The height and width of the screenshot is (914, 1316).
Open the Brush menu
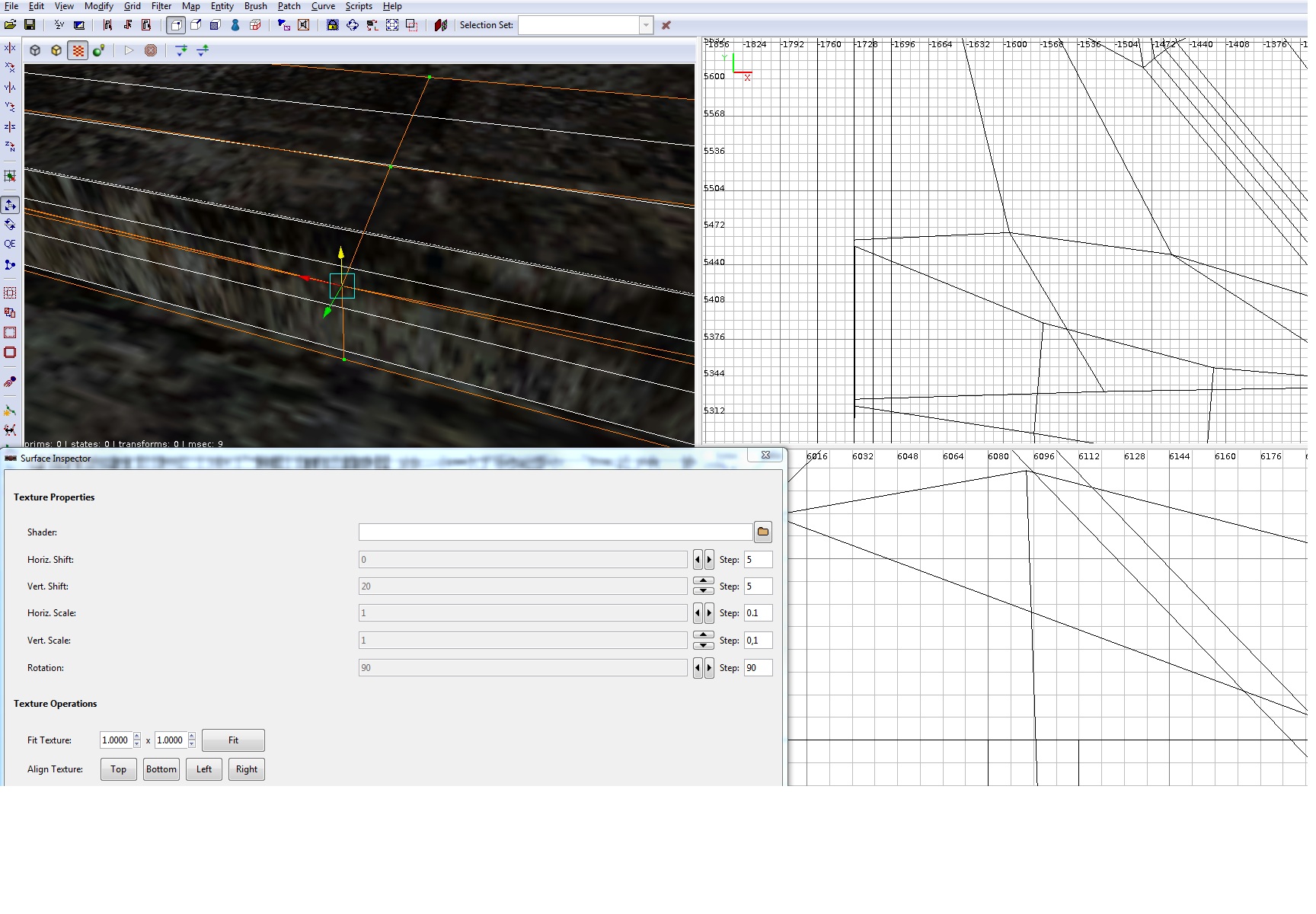[255, 6]
